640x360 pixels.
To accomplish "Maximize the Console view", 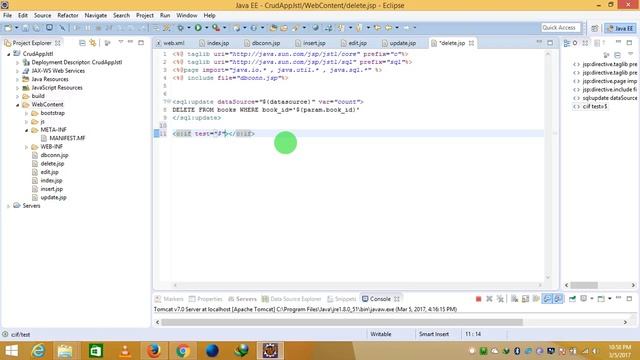I will coord(629,299).
